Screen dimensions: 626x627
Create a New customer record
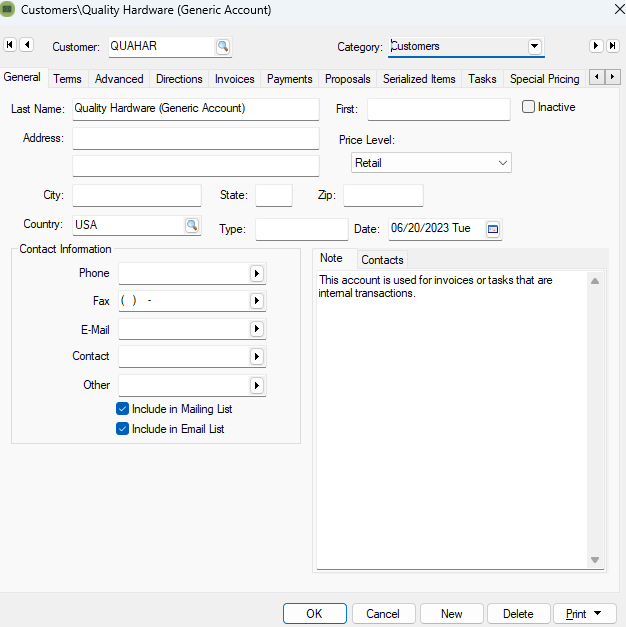tap(452, 613)
